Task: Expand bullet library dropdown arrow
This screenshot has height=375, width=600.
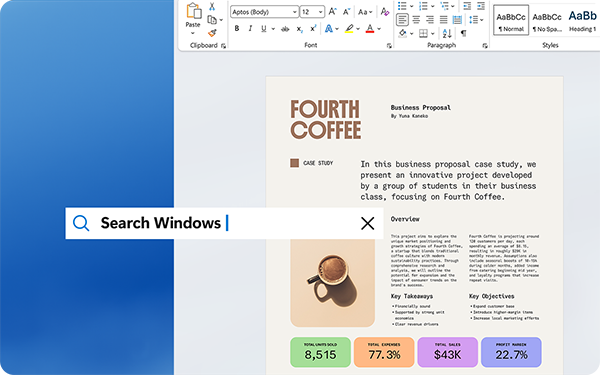Action: [412, 7]
